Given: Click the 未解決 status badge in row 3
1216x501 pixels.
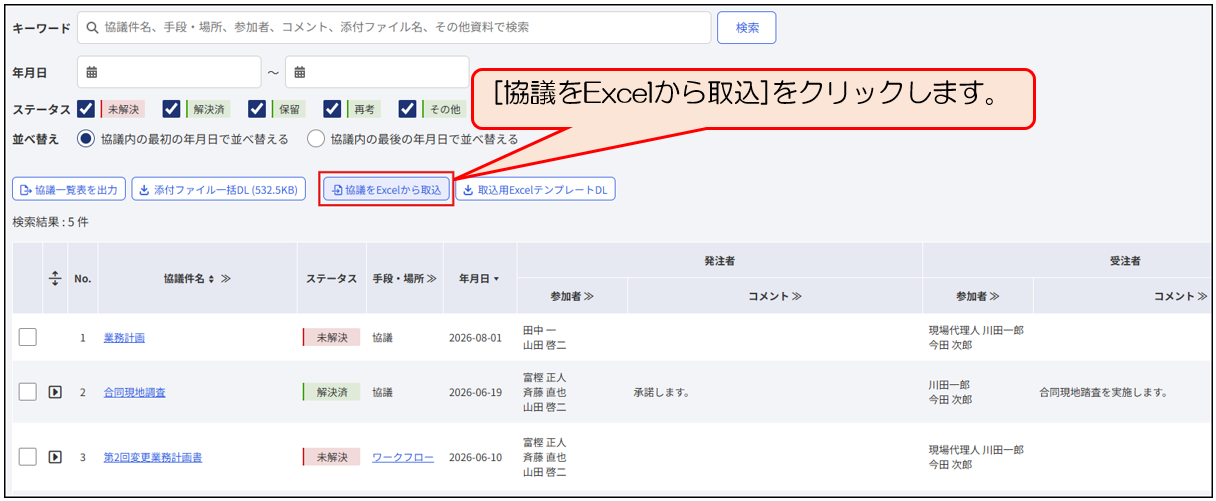Looking at the screenshot, I should point(331,457).
